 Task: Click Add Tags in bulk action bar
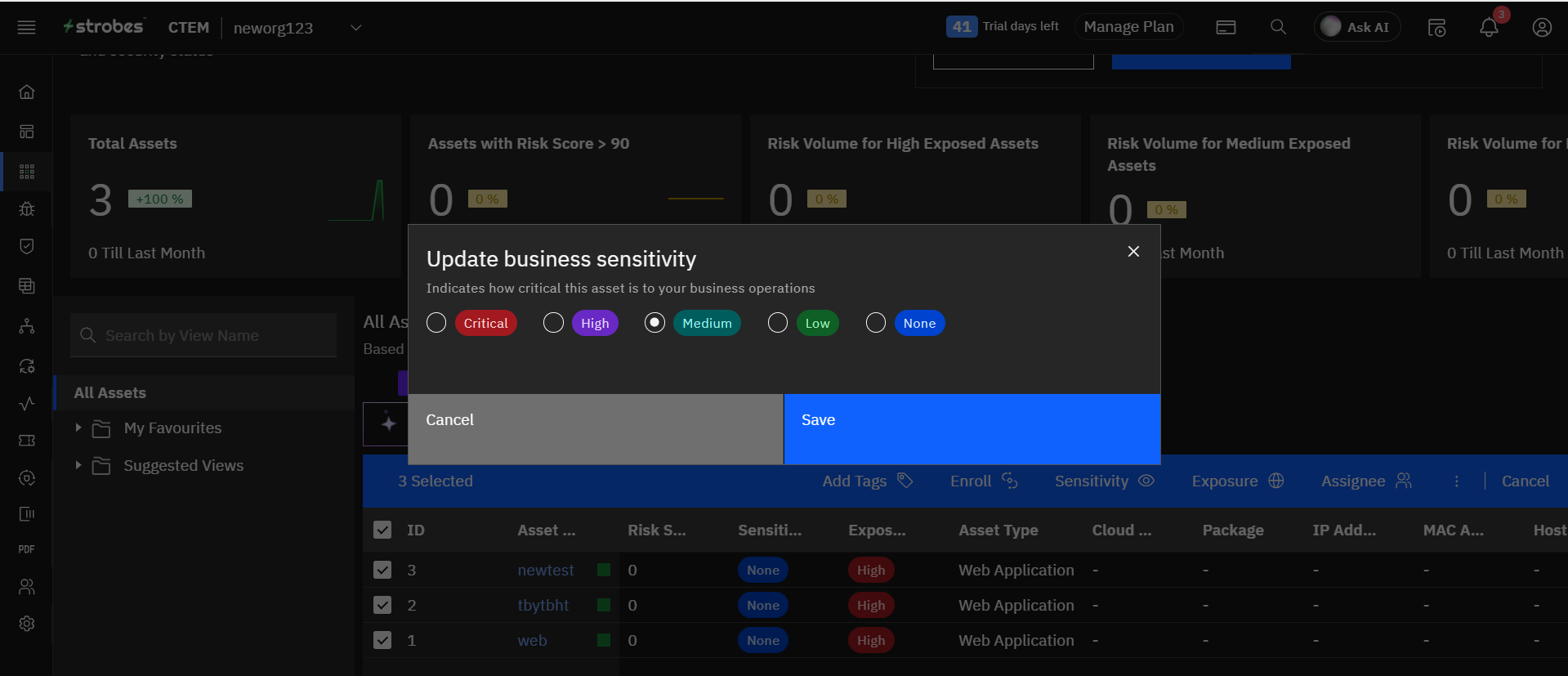click(866, 481)
